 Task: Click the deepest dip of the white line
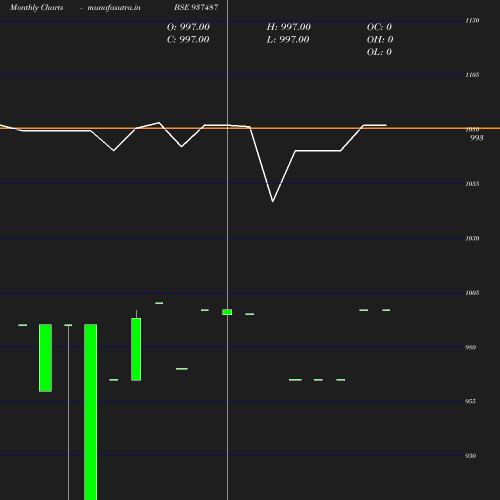tap(273, 201)
